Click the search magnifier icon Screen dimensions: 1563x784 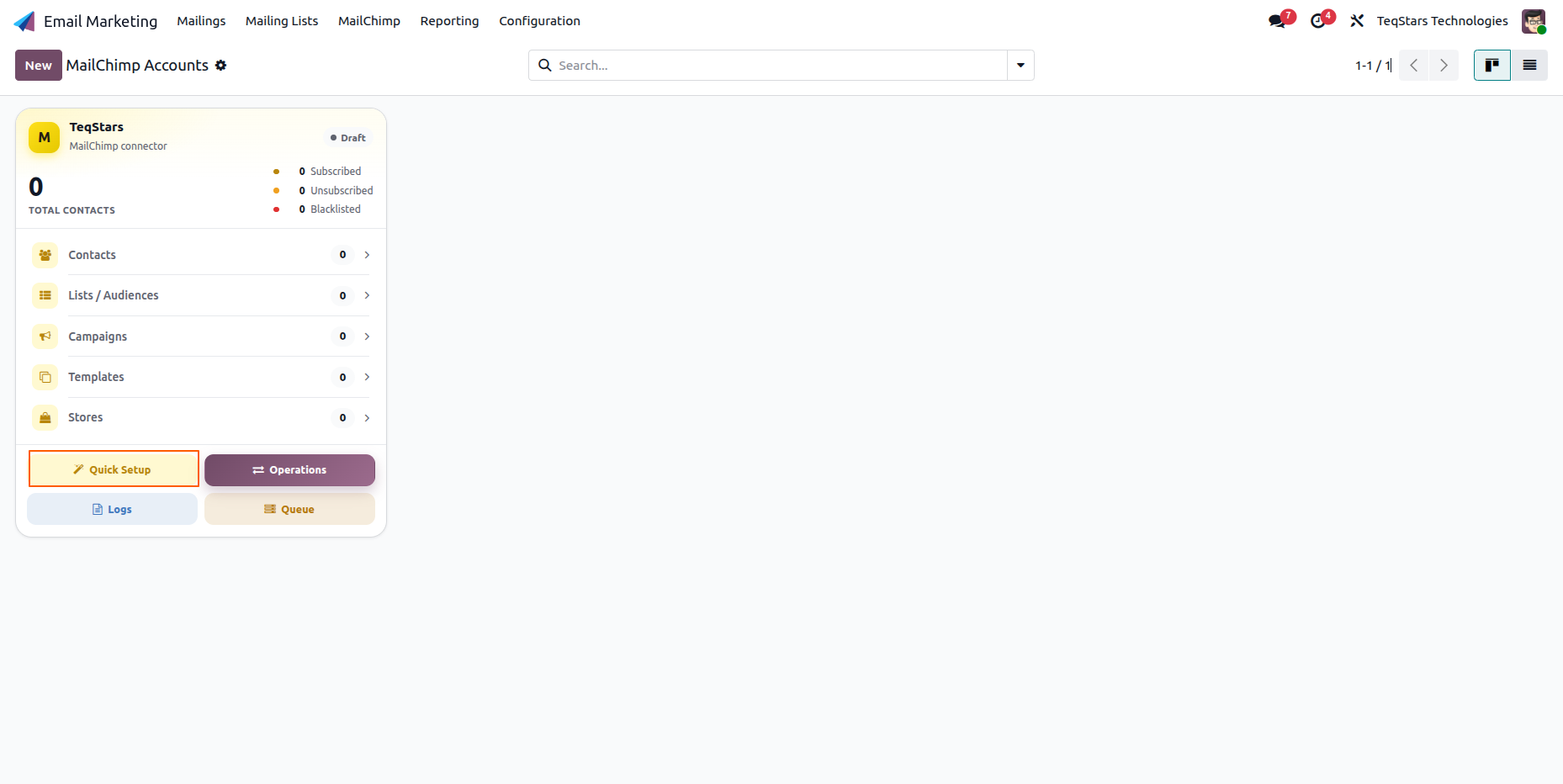coord(545,66)
